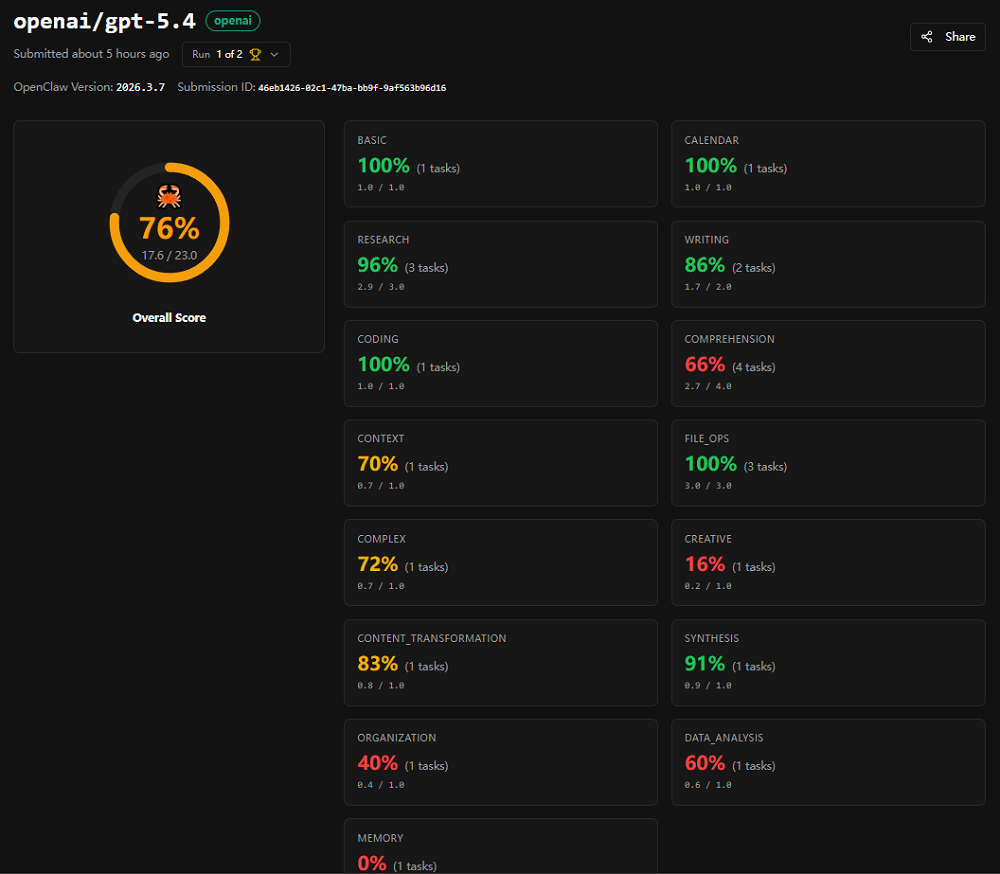Open the SYNTHESIS 91% score card
Screen dimensions: 1000x874
click(x=827, y=662)
